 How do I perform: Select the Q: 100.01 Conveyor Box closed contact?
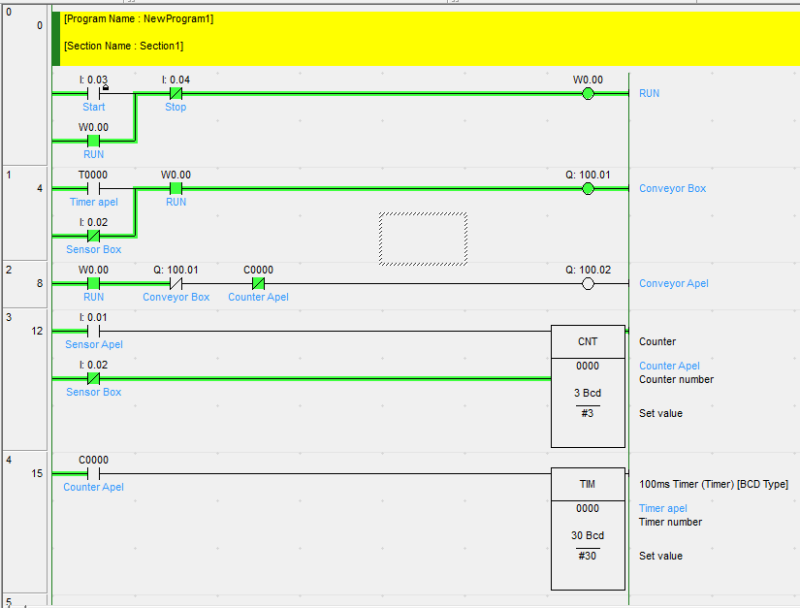tap(176, 284)
